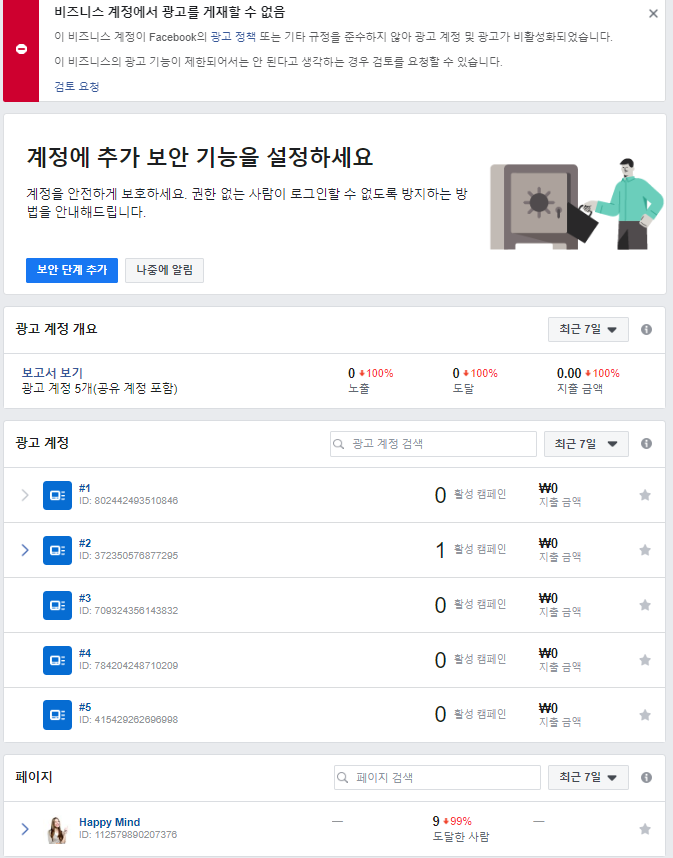Image resolution: width=673 pixels, height=858 pixels.
Task: Click the 지출 금액 0.00 overview metric
Action: click(x=588, y=380)
